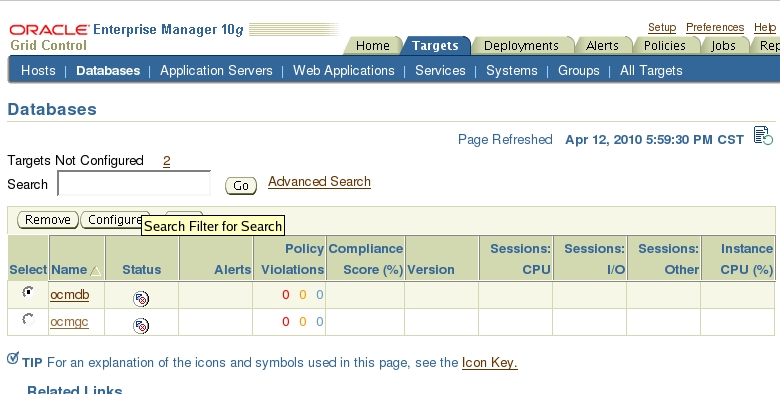Open Application Servers subtab
Viewport: 780px width, 394px height.
[216, 71]
